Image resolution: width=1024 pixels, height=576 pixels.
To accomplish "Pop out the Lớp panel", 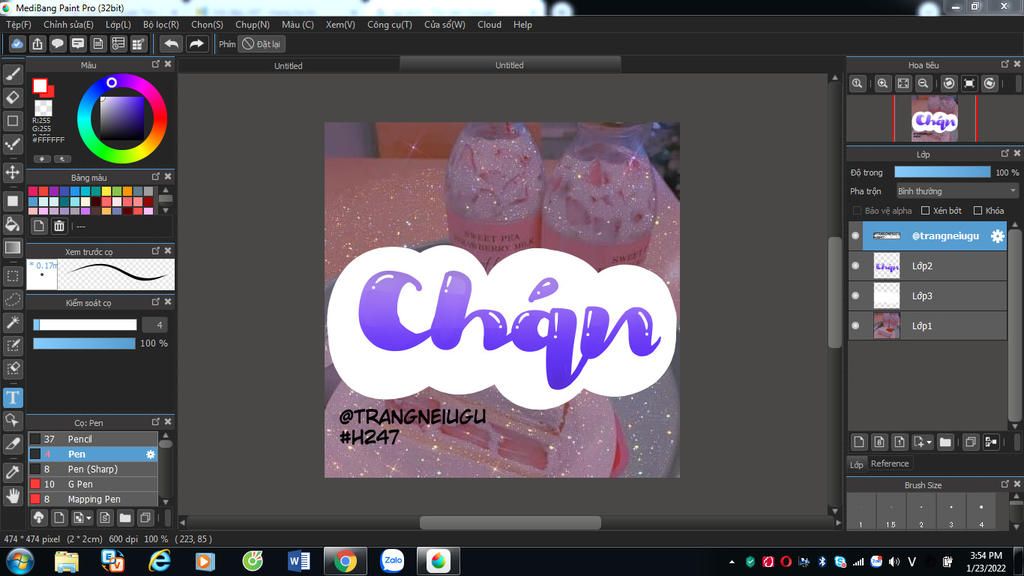I will (1004, 153).
